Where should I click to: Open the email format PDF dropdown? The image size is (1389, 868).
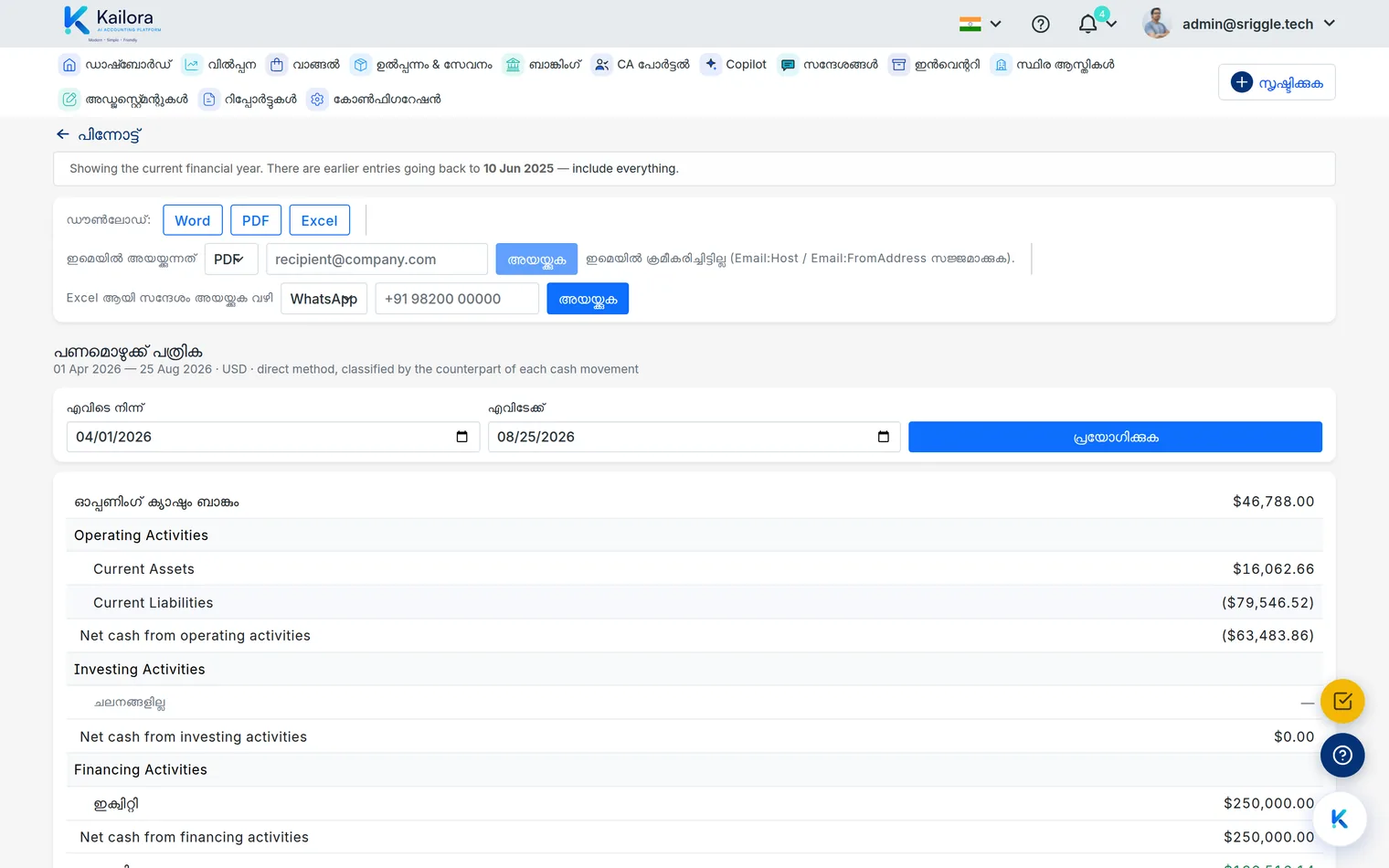231,259
